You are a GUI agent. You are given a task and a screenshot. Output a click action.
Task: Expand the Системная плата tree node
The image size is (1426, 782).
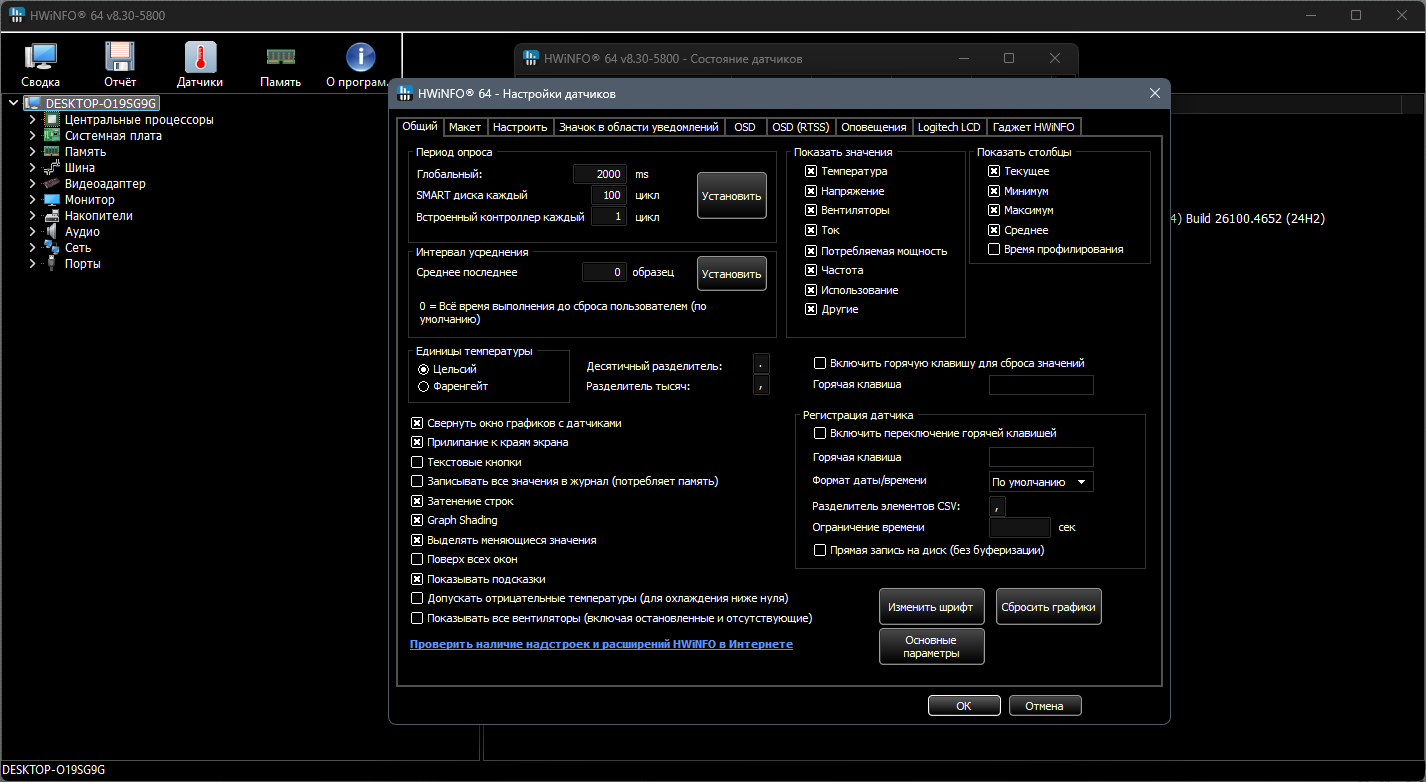click(32, 136)
